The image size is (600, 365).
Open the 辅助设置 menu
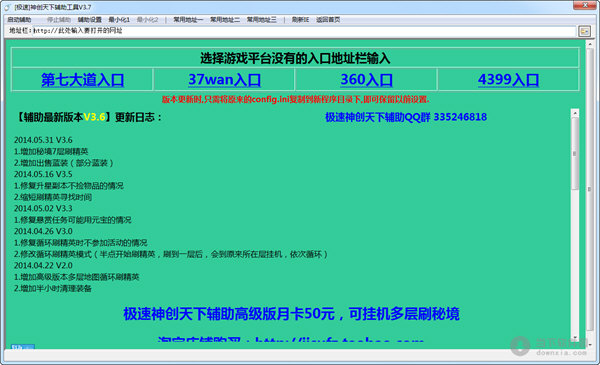point(90,20)
